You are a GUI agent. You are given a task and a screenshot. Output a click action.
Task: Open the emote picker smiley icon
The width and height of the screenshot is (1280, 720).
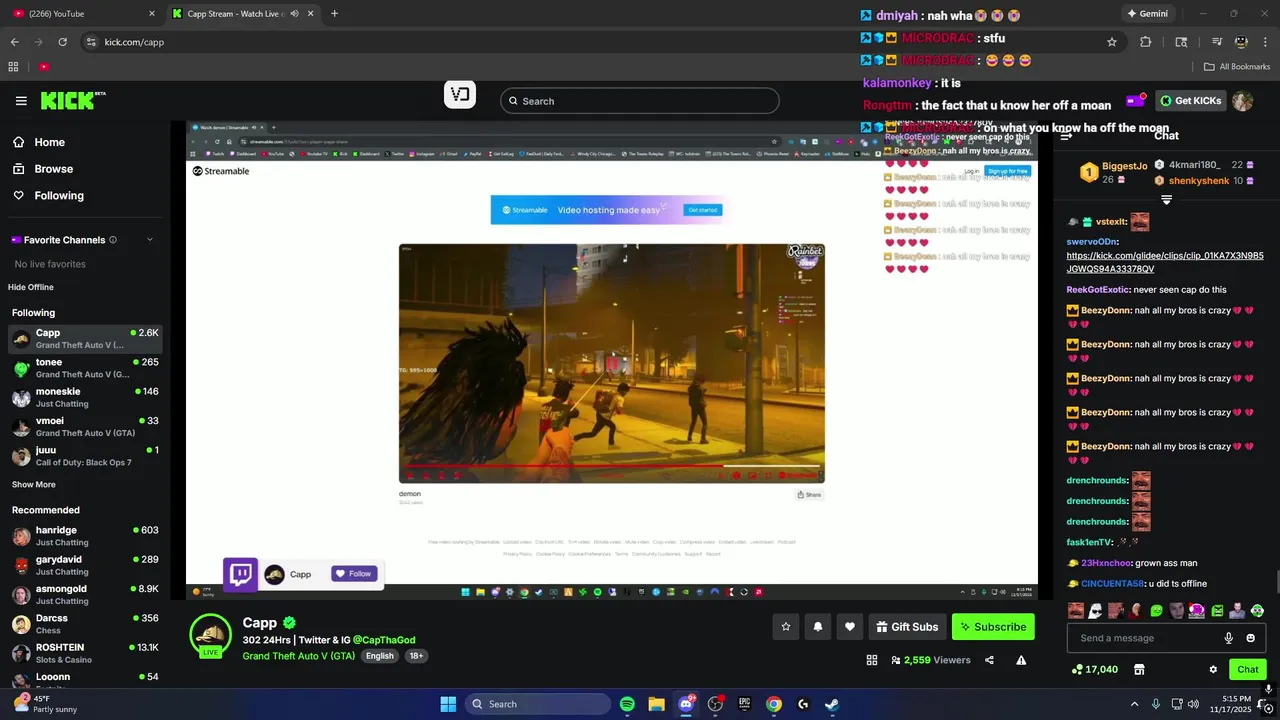click(1250, 638)
